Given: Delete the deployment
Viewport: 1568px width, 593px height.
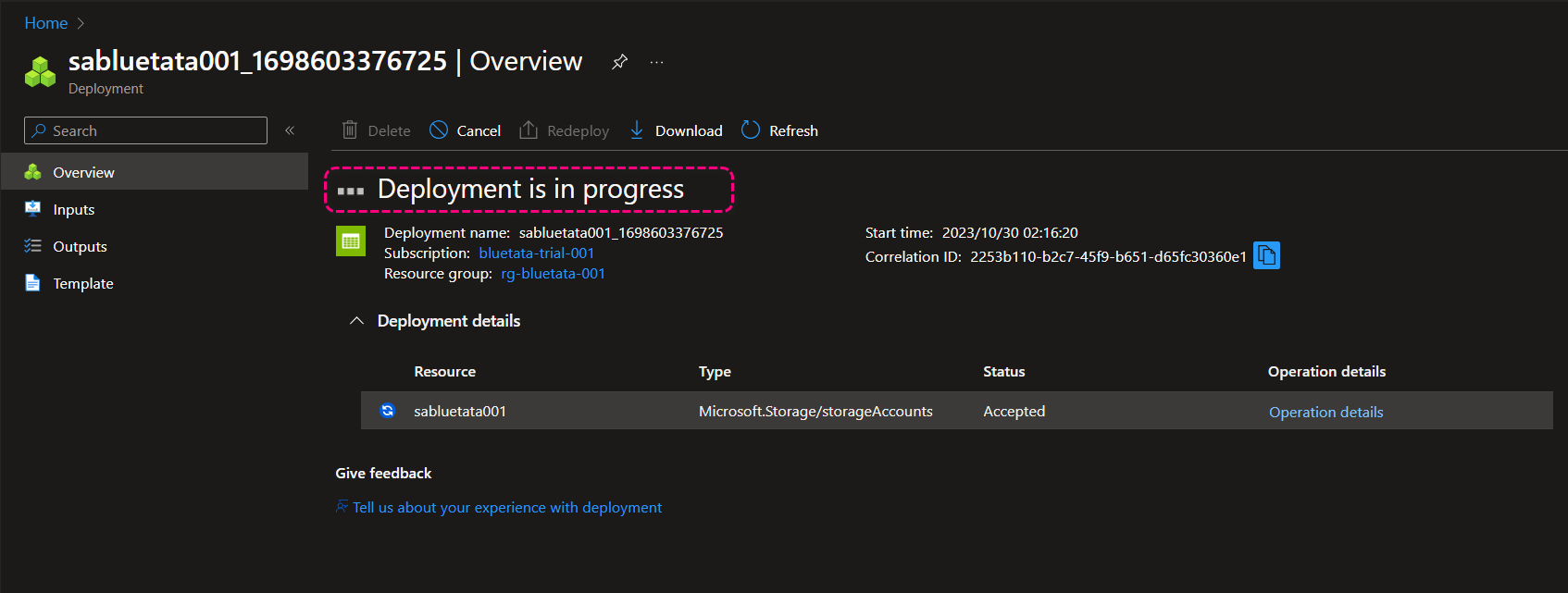Looking at the screenshot, I should pyautogui.click(x=376, y=130).
